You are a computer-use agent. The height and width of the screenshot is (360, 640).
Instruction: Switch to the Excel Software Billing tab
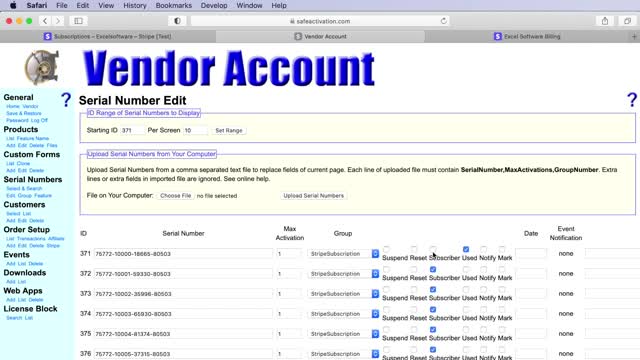coord(527,36)
